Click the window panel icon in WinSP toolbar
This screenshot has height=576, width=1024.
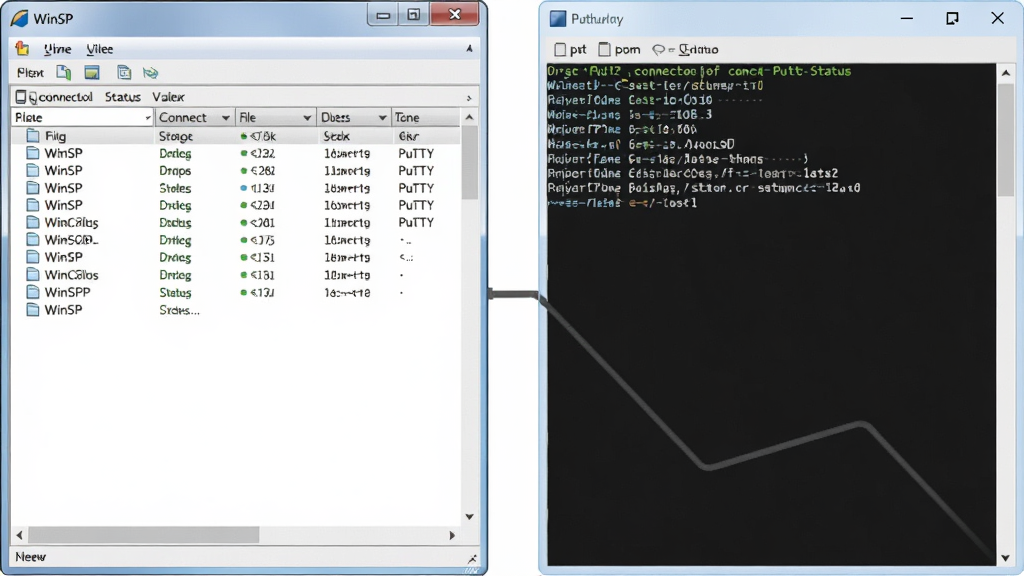tap(92, 72)
